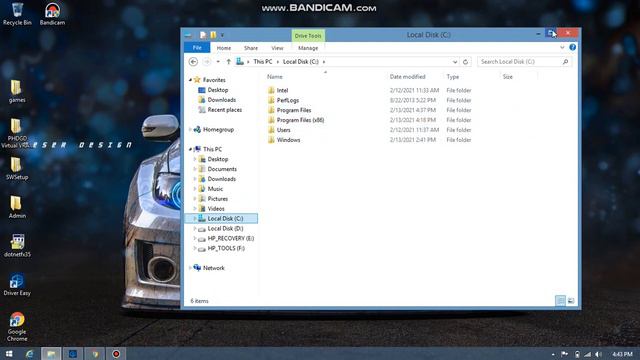Select the dotnetfx35 desktop icon

coord(17,245)
